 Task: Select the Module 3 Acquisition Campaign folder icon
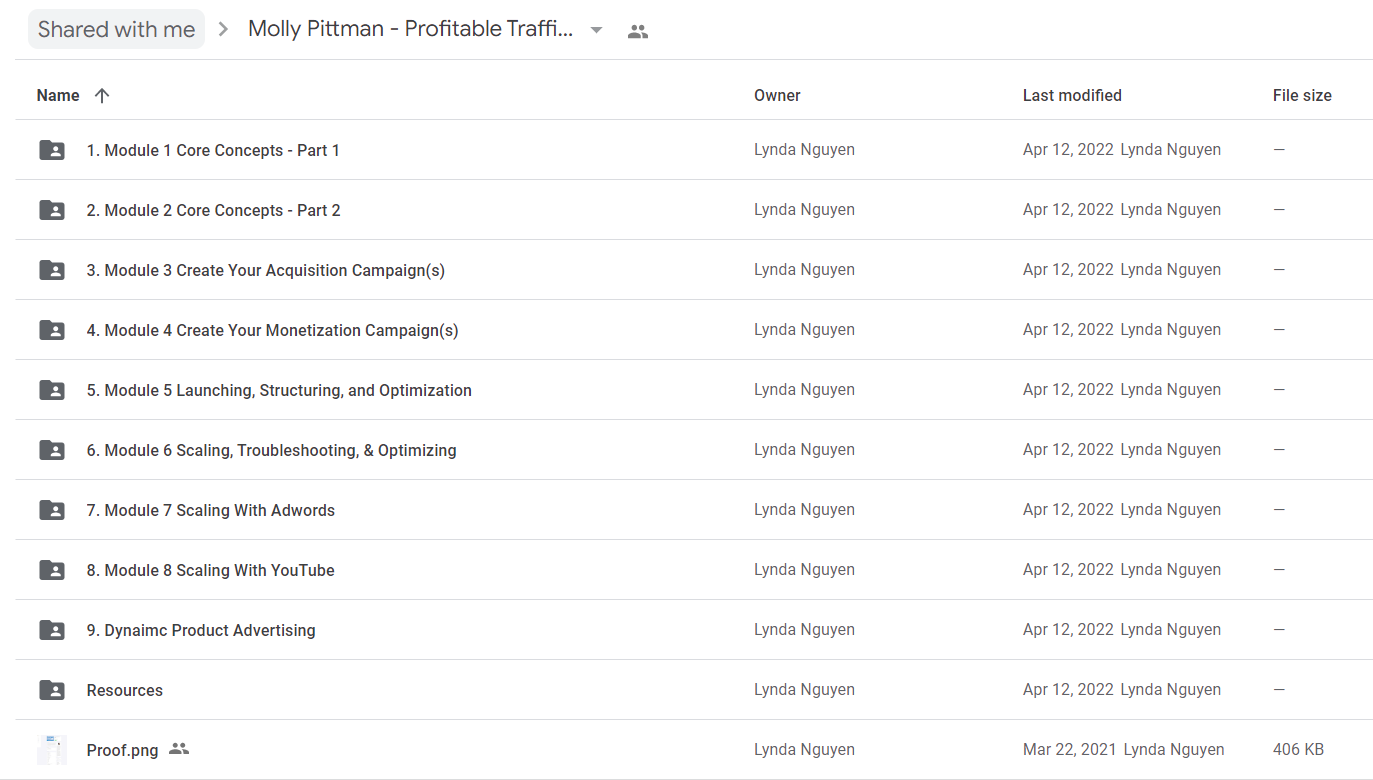pos(52,270)
